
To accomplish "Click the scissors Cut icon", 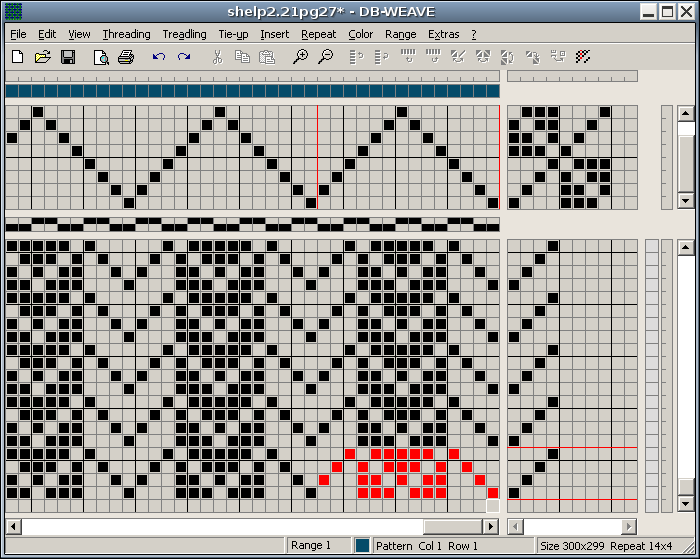I will pos(217,57).
